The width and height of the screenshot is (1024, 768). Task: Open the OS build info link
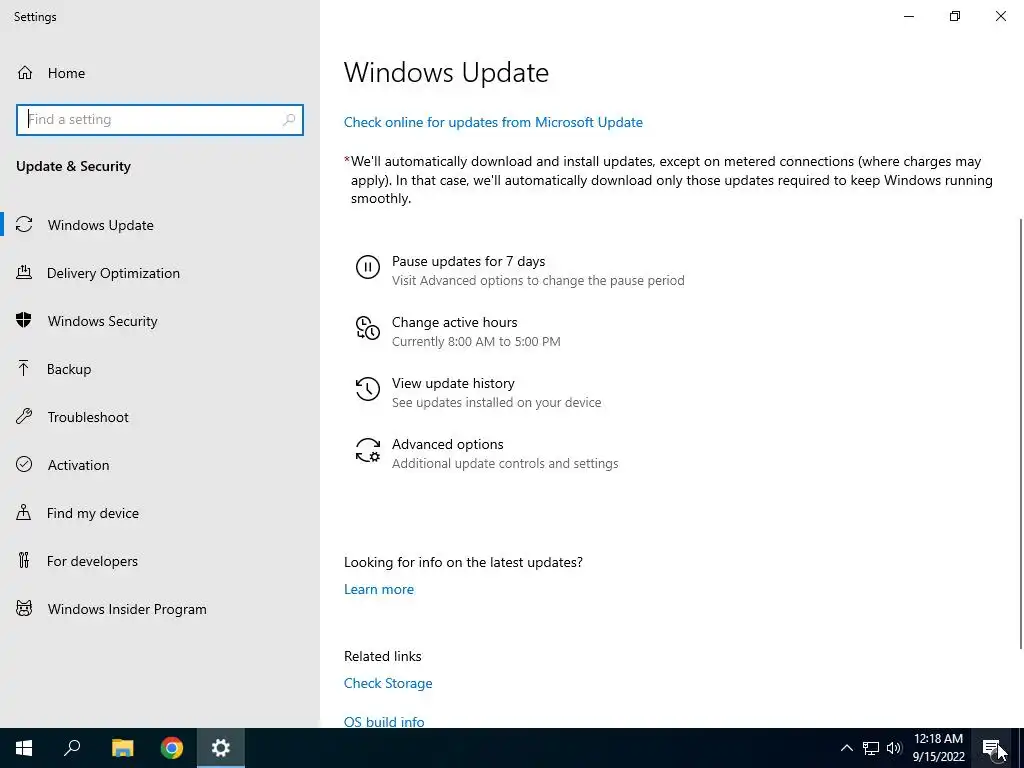(384, 722)
